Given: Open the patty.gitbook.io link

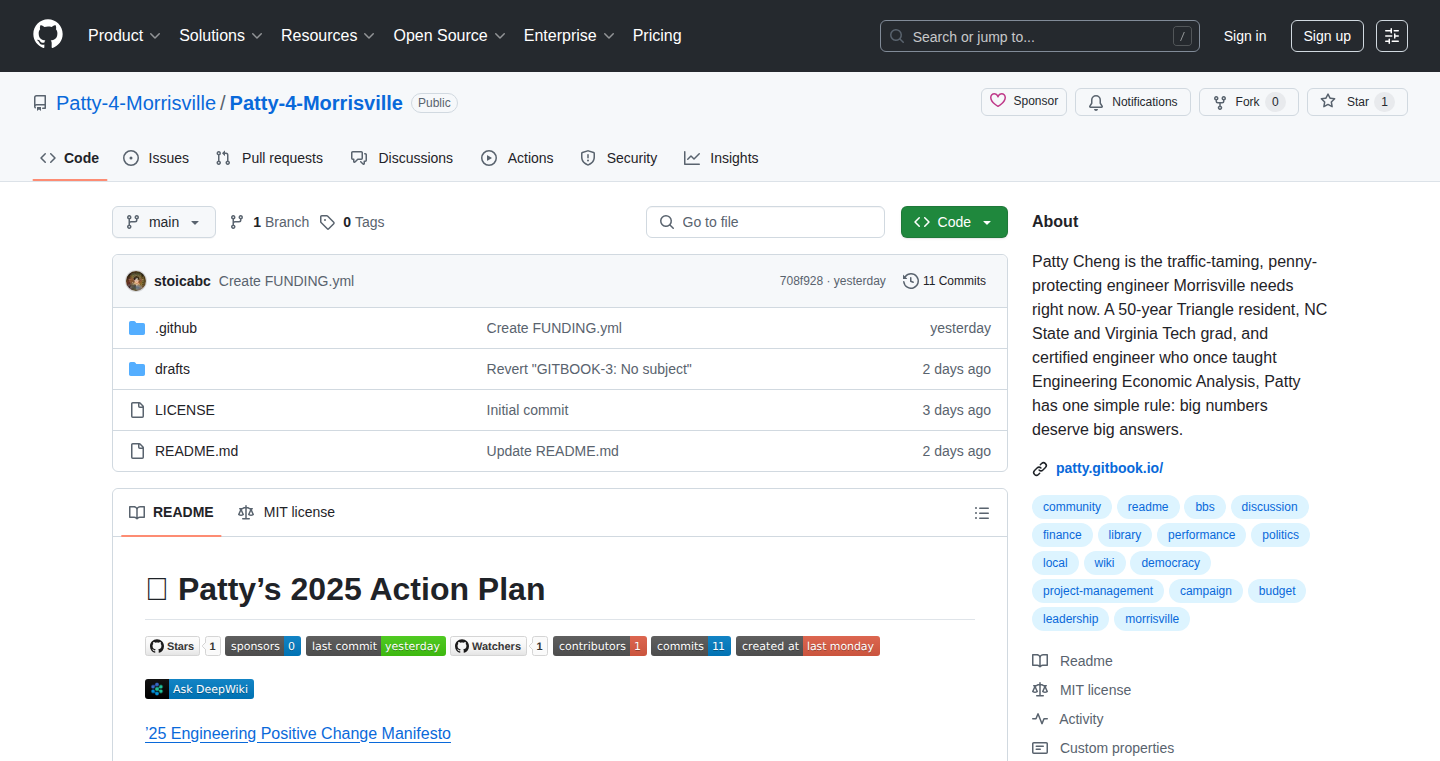Looking at the screenshot, I should tap(1109, 468).
